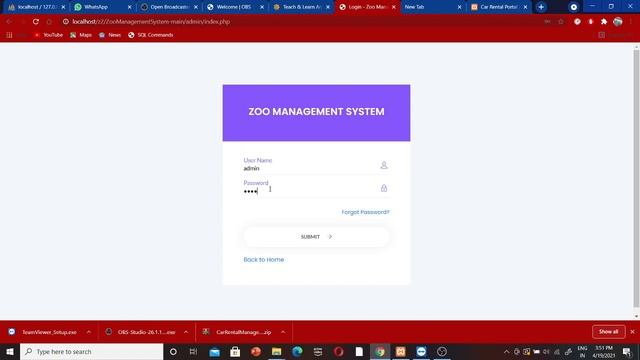
Task: Click the Windows Start button
Action: pos(10,351)
